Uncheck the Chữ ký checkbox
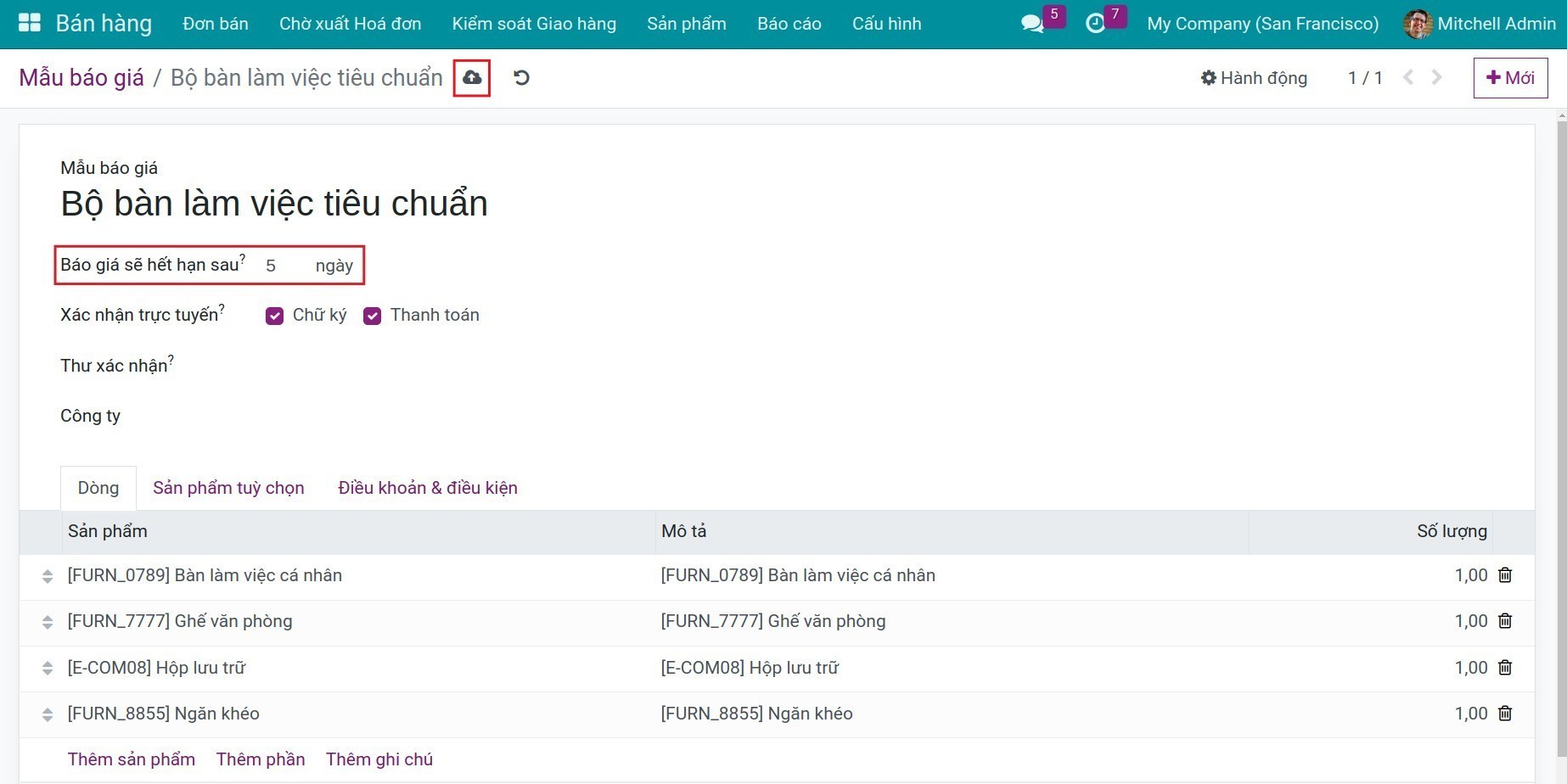The image size is (1567, 784). point(274,316)
